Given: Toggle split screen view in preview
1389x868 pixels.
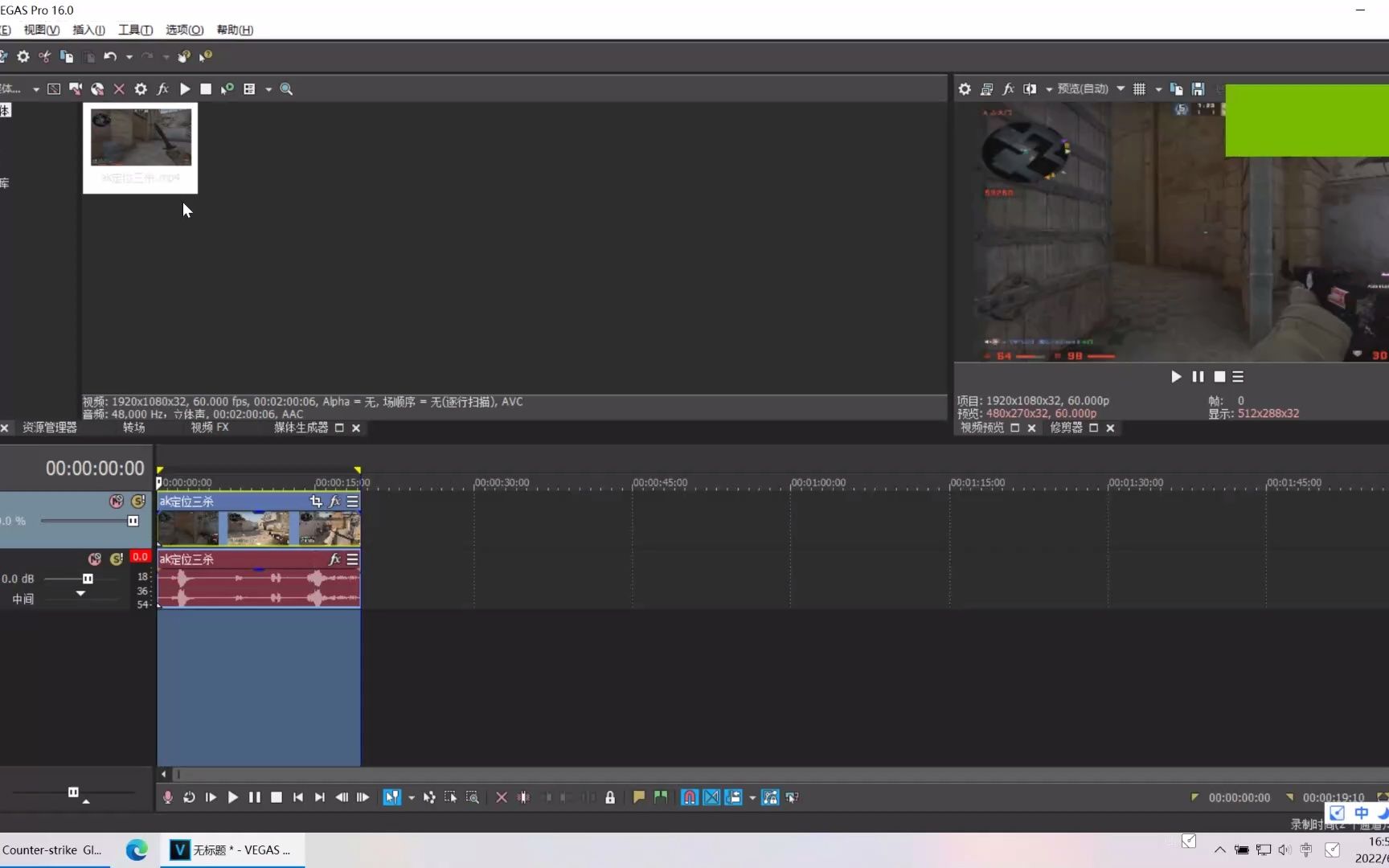Looking at the screenshot, I should [1030, 89].
